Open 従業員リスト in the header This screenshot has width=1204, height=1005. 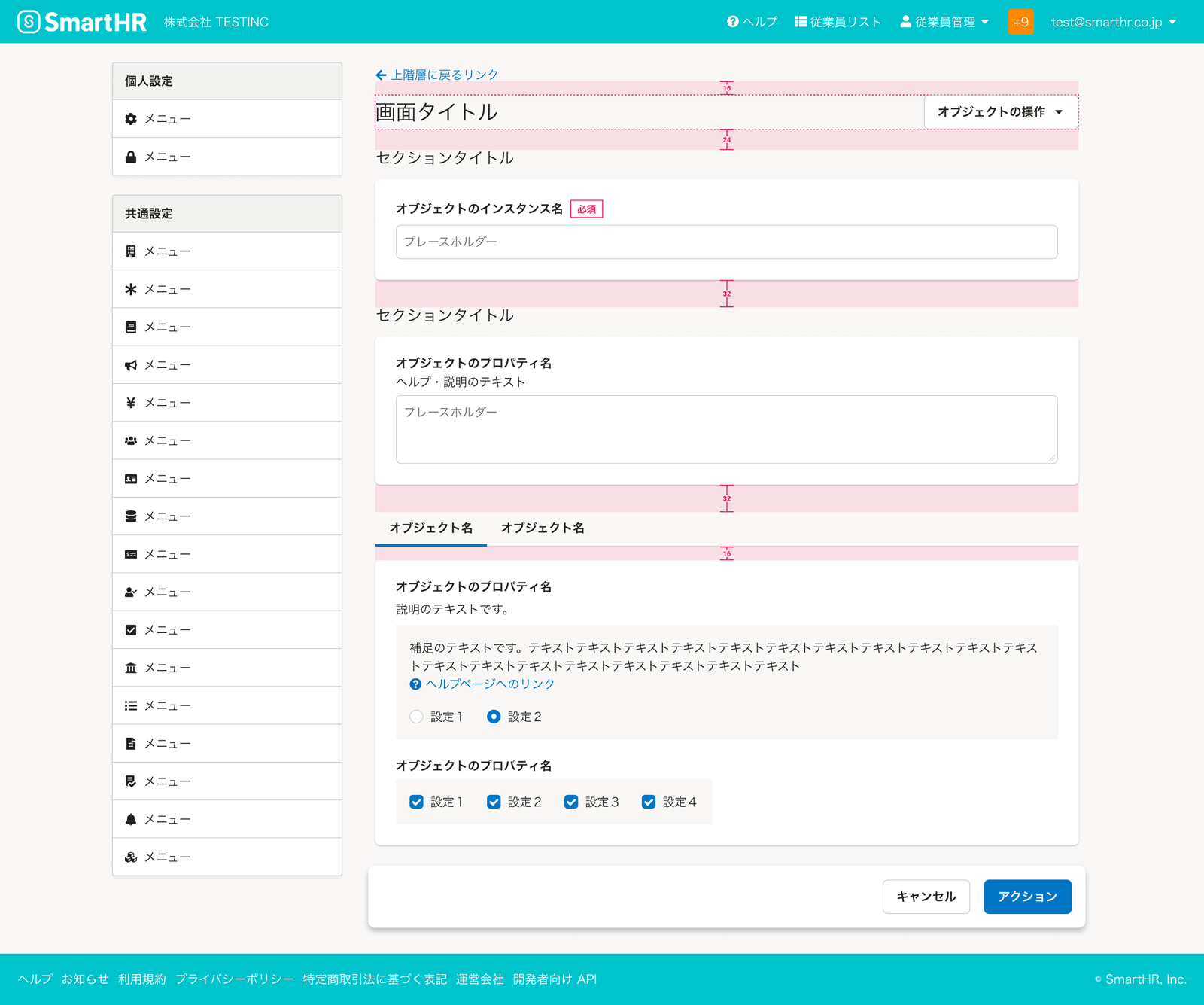coord(838,22)
